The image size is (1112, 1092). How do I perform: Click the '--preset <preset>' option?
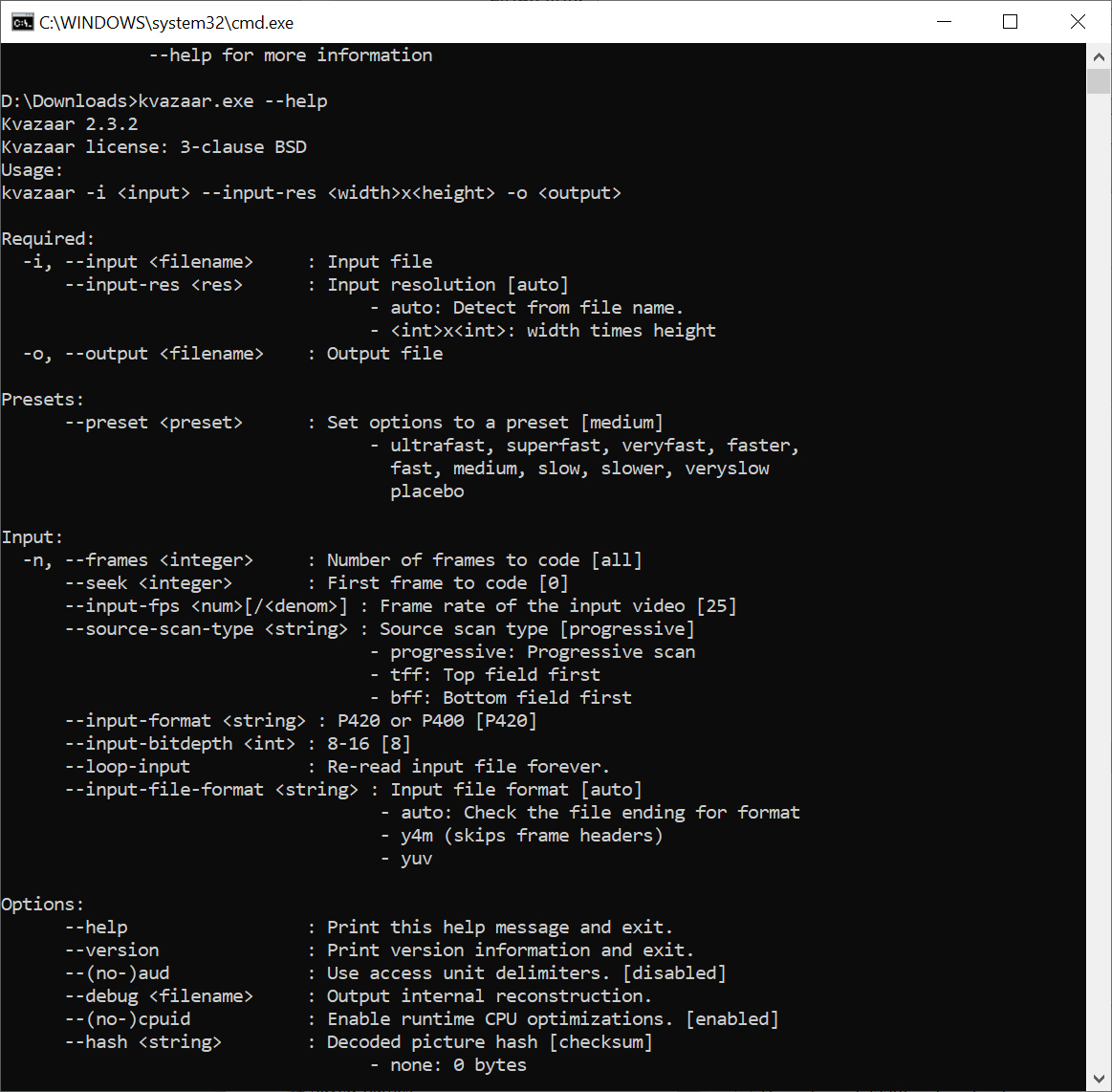154,423
